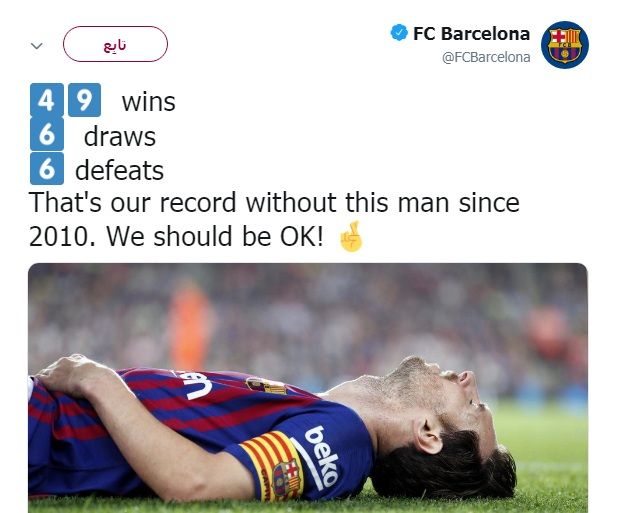Click the word wins in tweet
Viewport: 624px width, 513px height.
pos(148,102)
